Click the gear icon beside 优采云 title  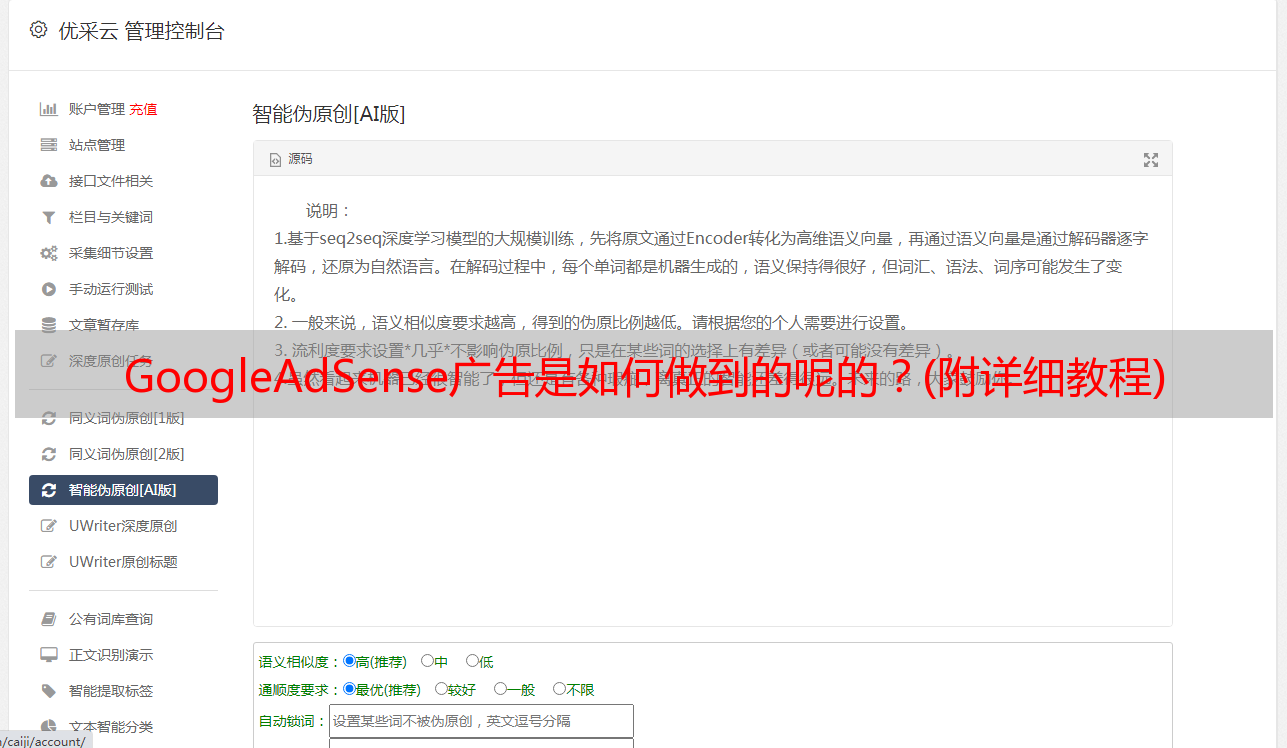pyautogui.click(x=38, y=30)
